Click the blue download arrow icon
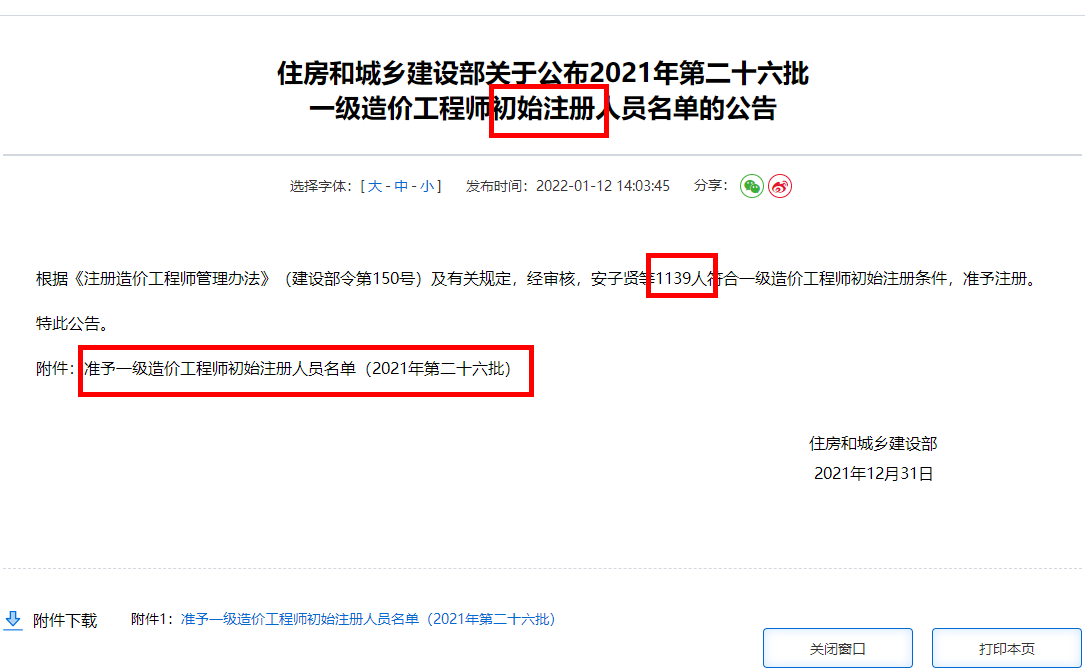Image resolution: width=1085 pixels, height=670 pixels. [x=13, y=620]
